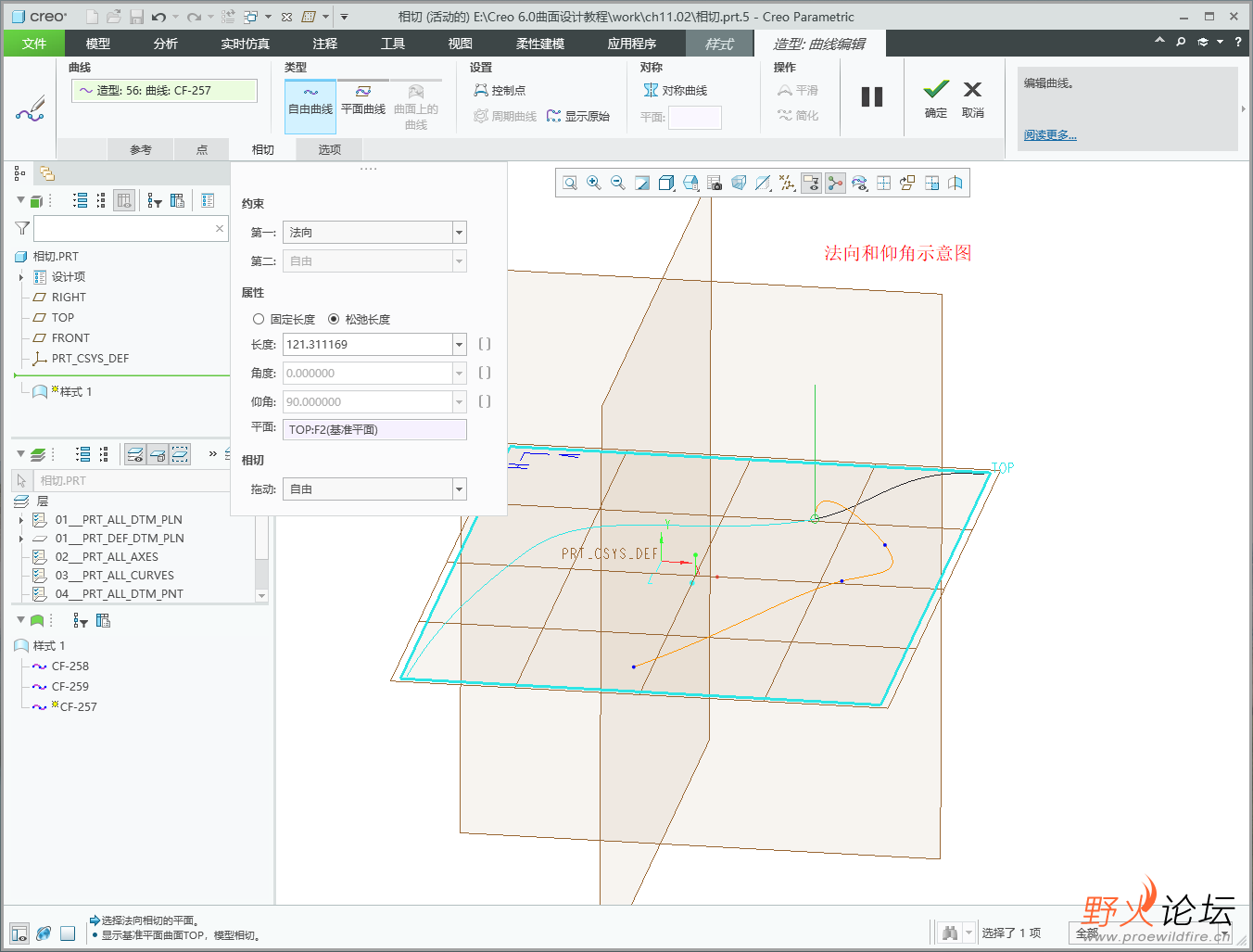Toggle the annotation display icon
Screen dimensions: 1253x952
(x=811, y=184)
